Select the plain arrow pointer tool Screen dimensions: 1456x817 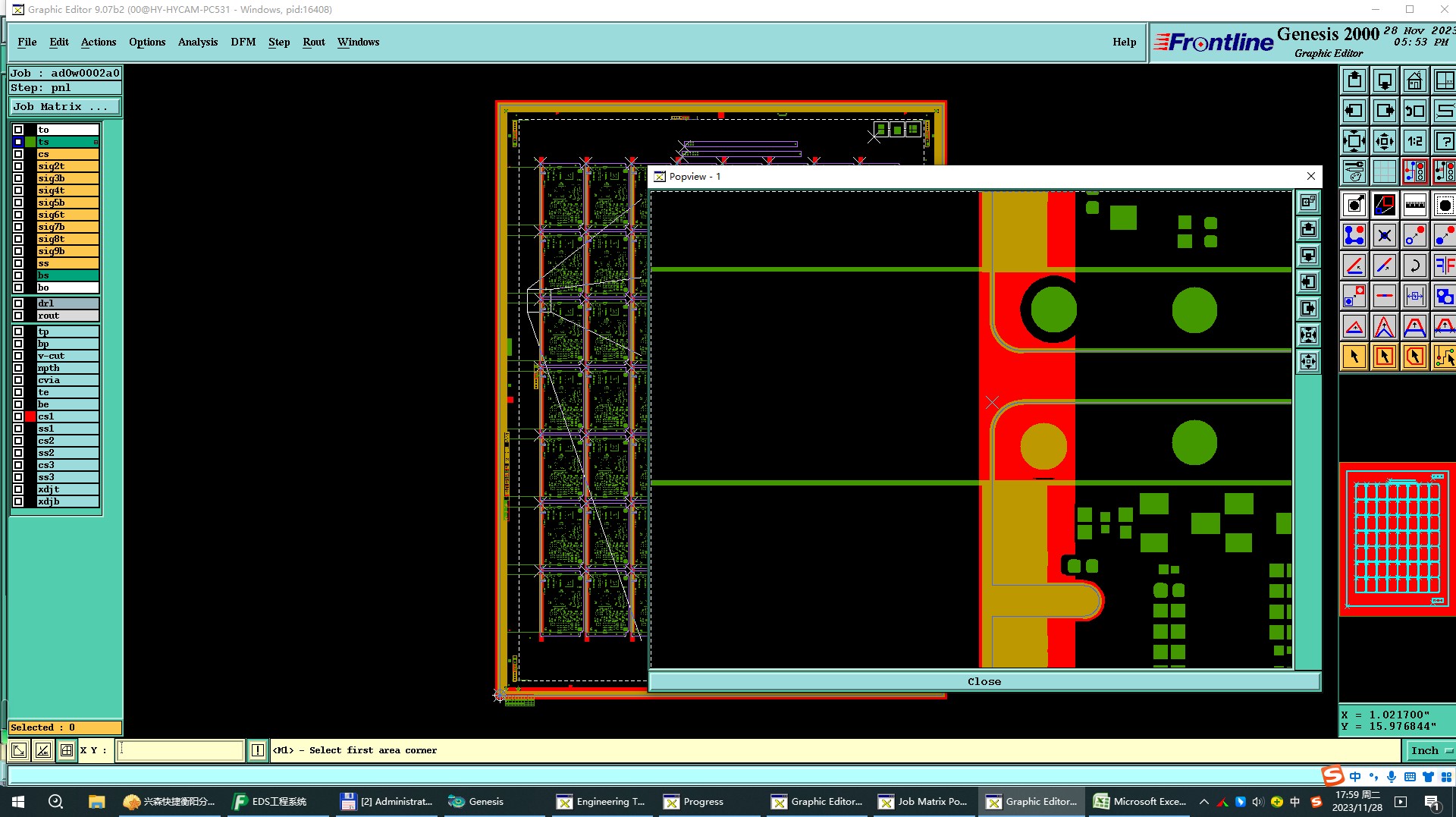1354,357
